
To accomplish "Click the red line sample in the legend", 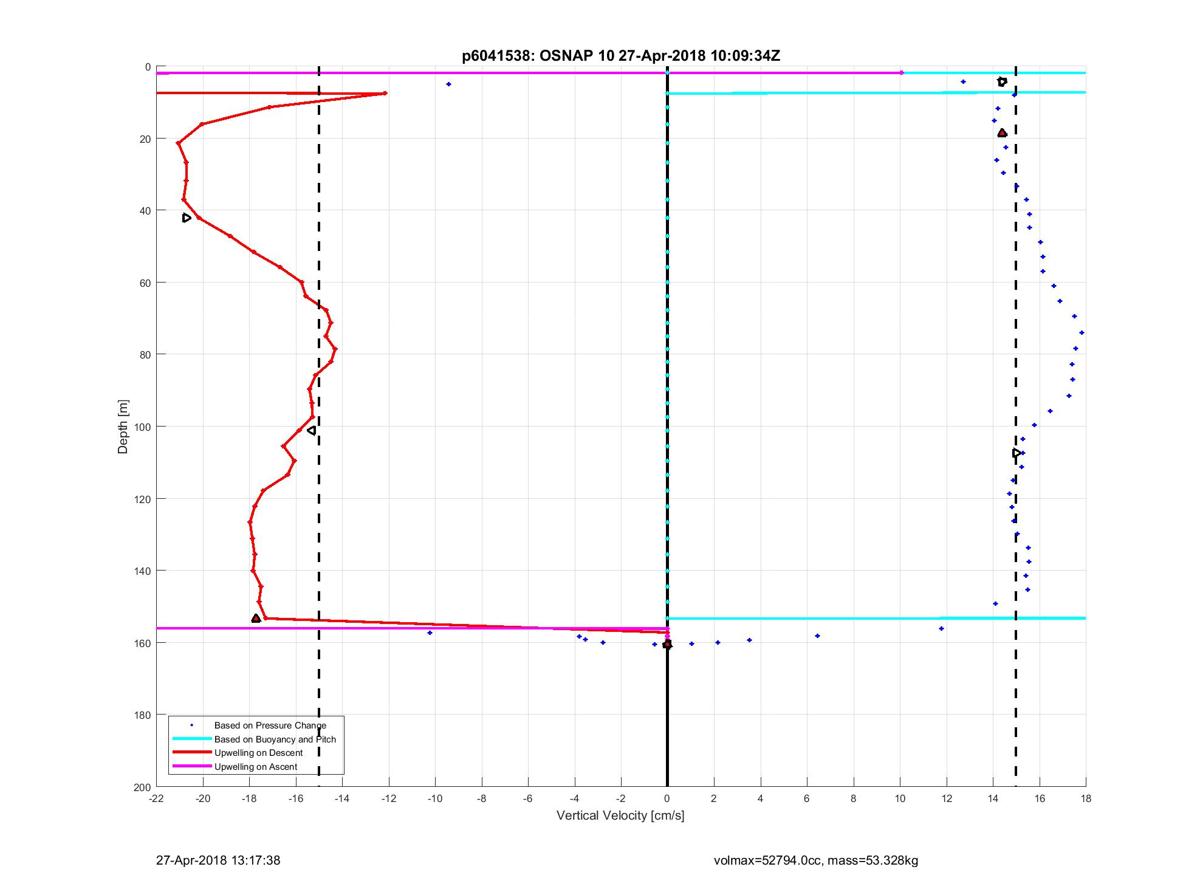I will pyautogui.click(x=191, y=752).
